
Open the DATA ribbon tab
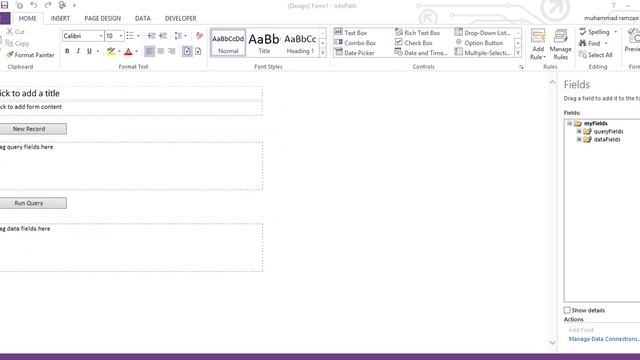click(142, 18)
